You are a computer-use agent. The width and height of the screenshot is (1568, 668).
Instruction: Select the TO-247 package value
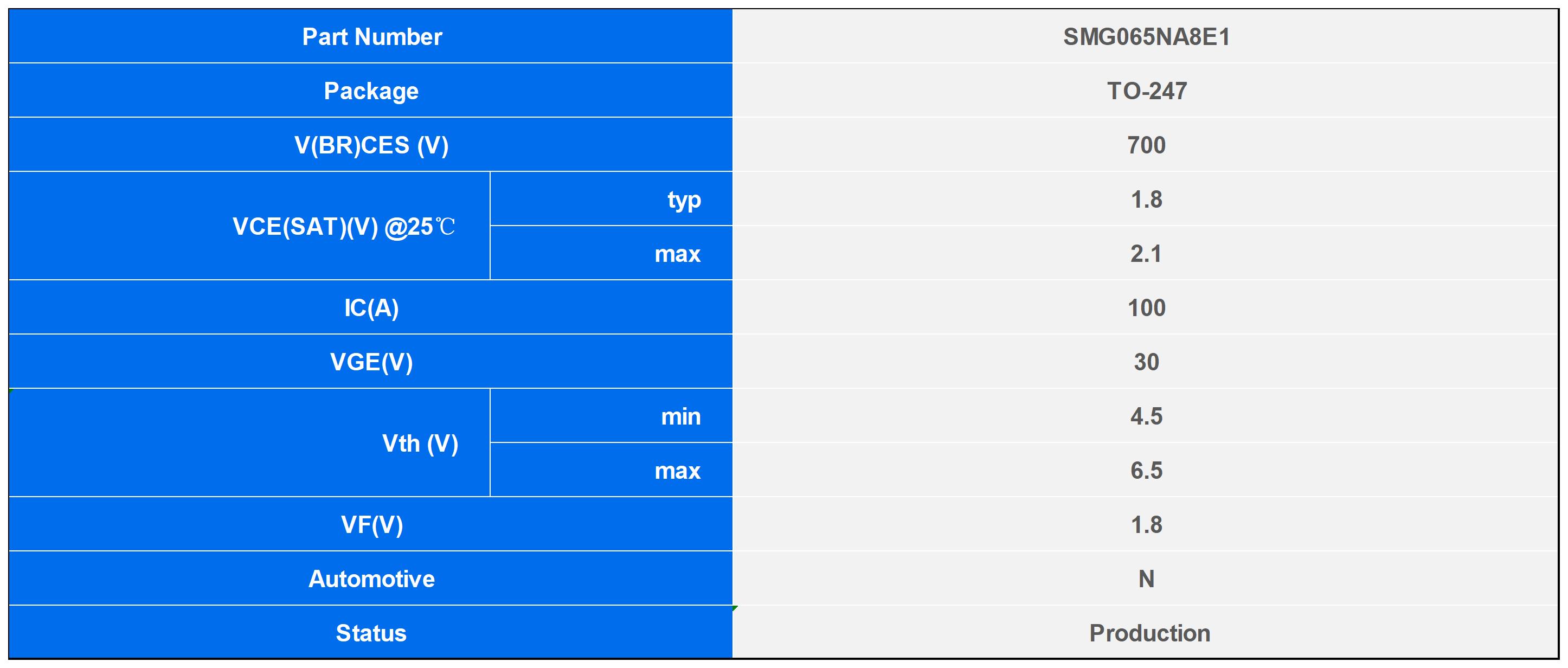(1146, 91)
